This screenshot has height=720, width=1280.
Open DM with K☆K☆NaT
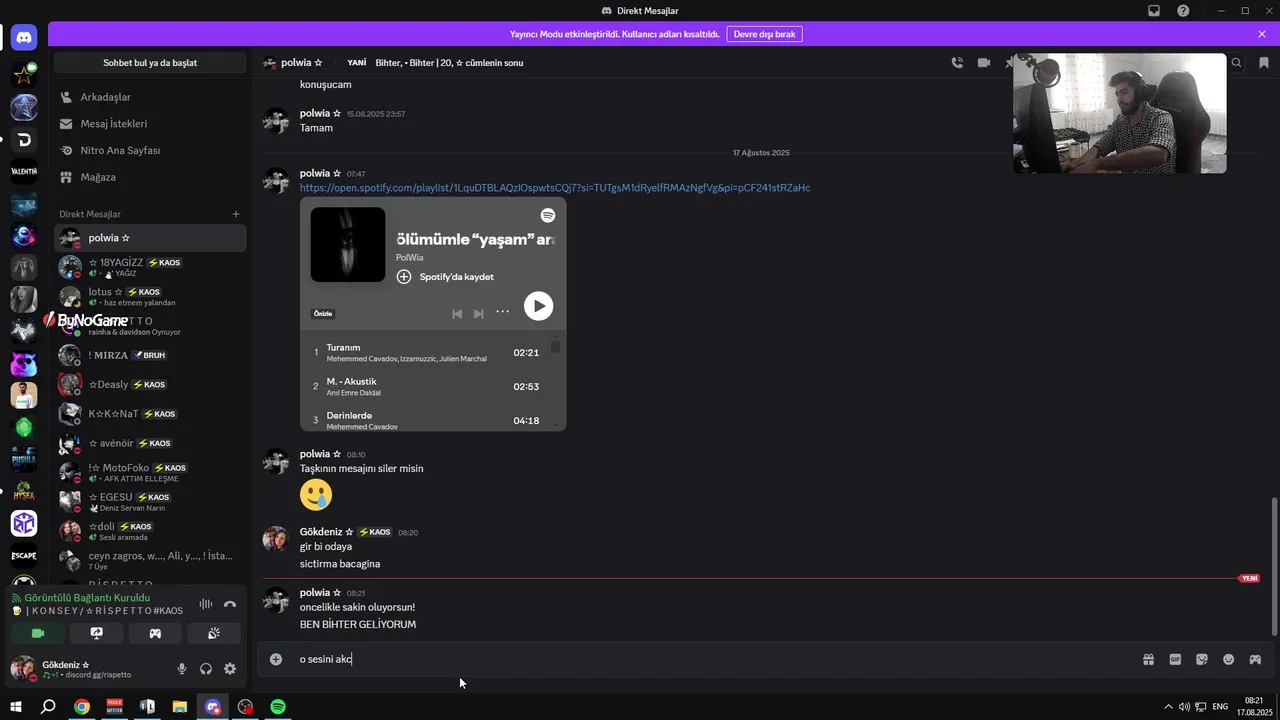click(150, 414)
